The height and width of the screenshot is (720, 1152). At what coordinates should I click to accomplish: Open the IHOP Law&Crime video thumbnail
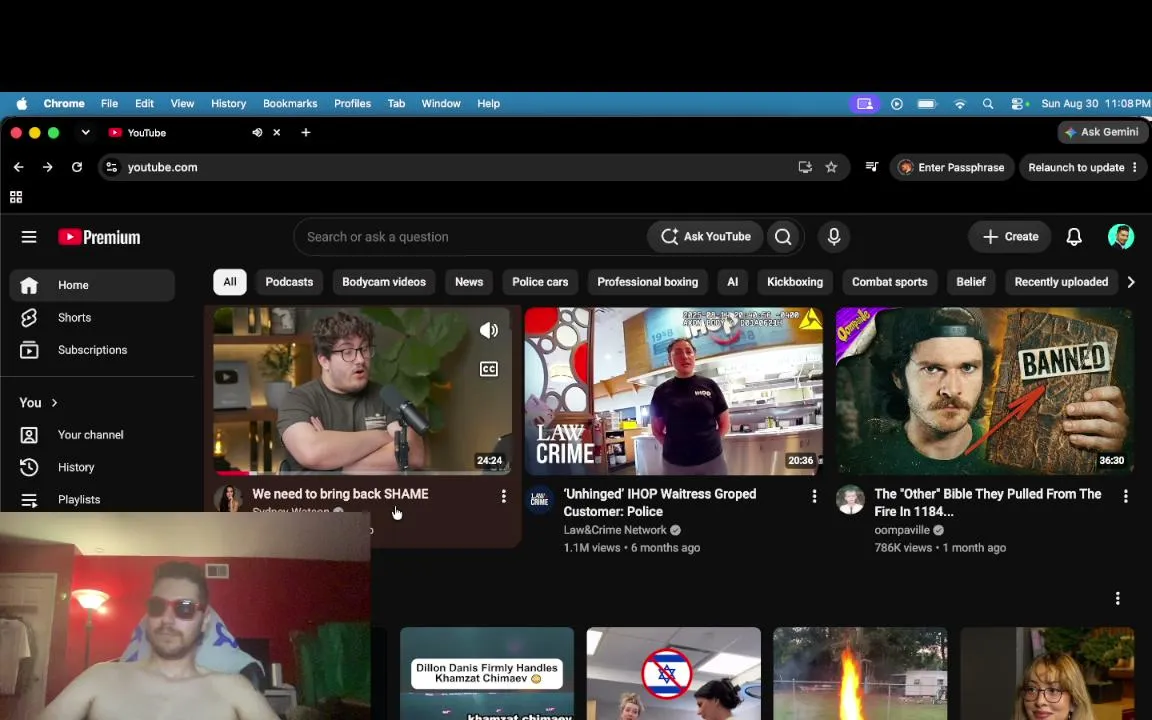[x=674, y=391]
